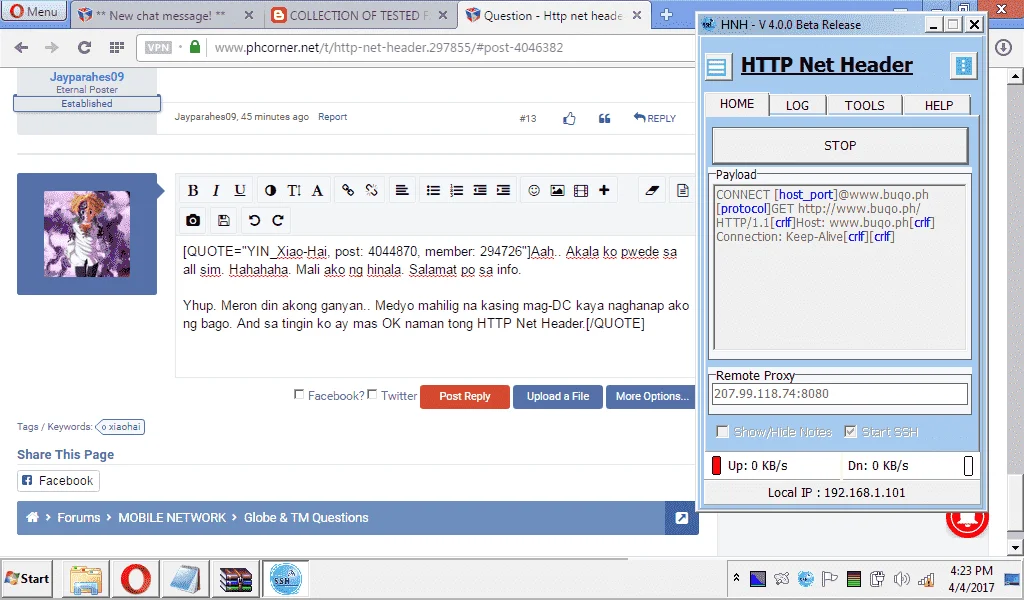1024x600 pixels.
Task: Open insert plus menu in editor
Action: pos(604,191)
